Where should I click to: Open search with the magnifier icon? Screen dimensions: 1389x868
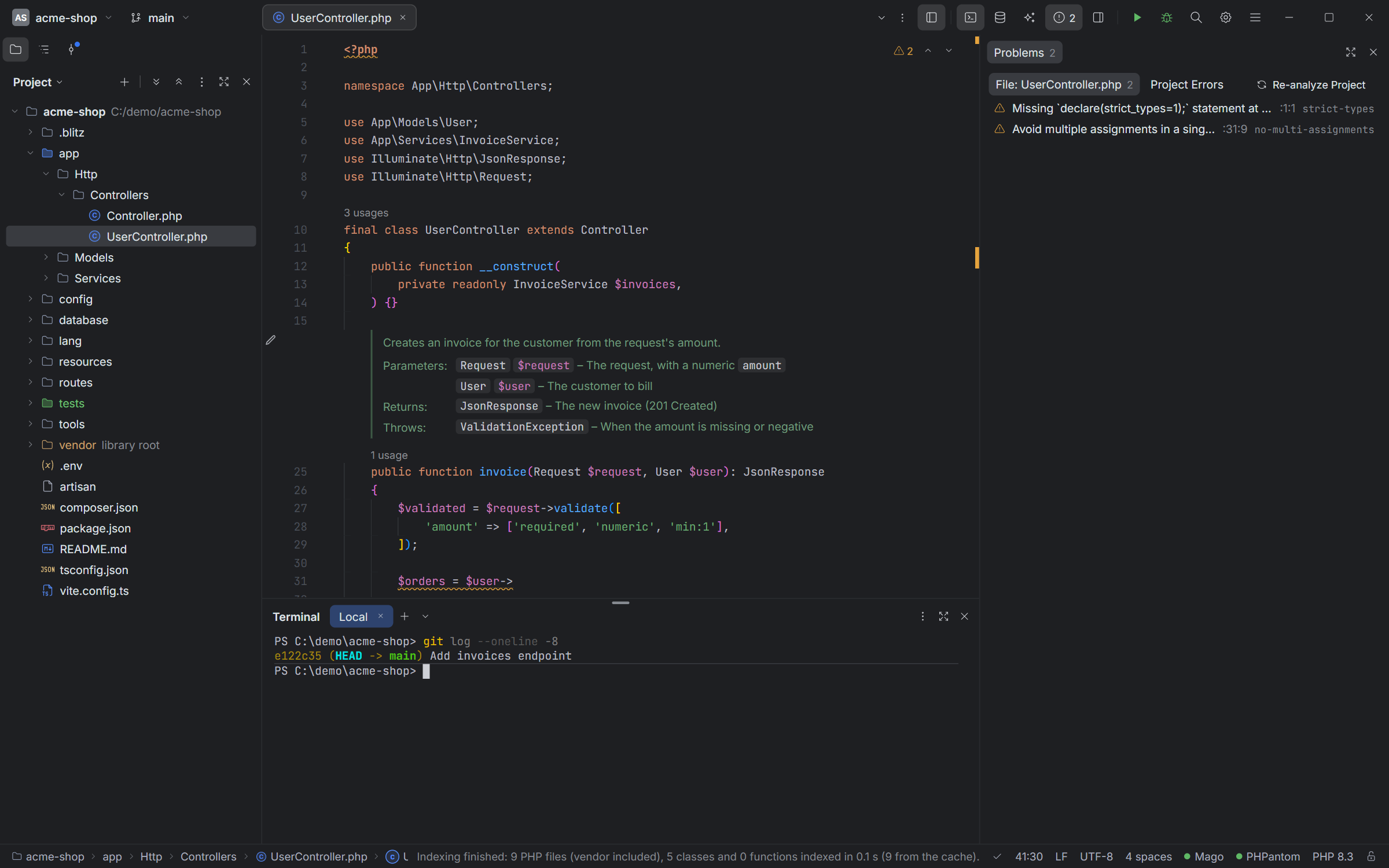click(x=1196, y=17)
